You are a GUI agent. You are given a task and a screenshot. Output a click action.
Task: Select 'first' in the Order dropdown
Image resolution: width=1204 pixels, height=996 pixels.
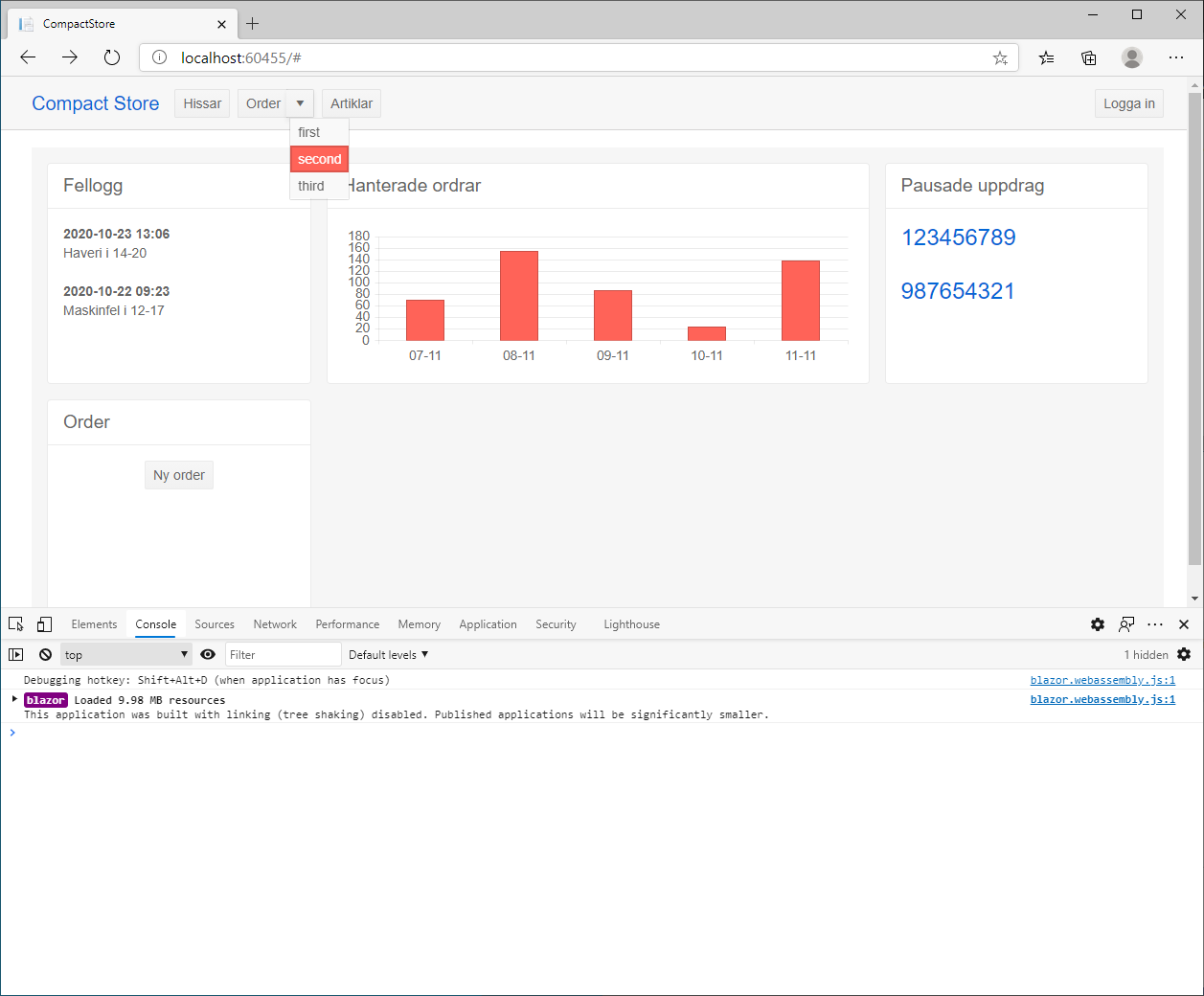pos(319,132)
